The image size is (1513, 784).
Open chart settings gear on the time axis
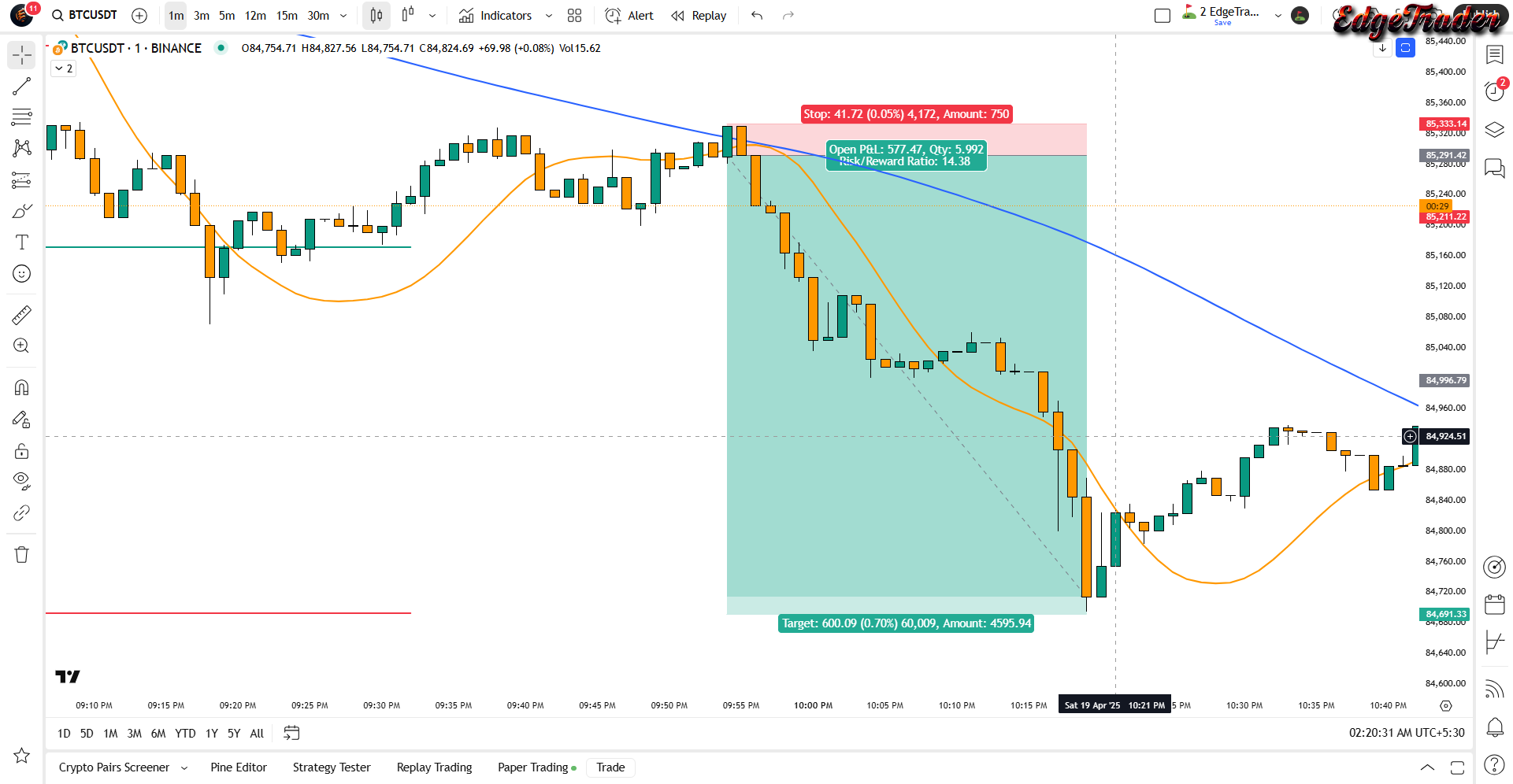point(1446,706)
